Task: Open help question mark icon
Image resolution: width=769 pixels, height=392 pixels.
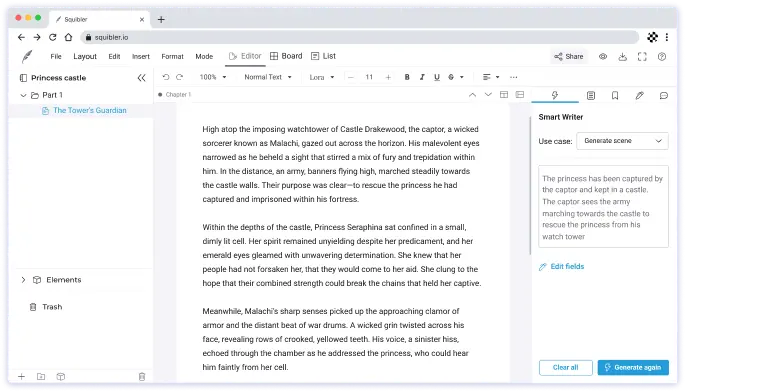Action: 662,56
